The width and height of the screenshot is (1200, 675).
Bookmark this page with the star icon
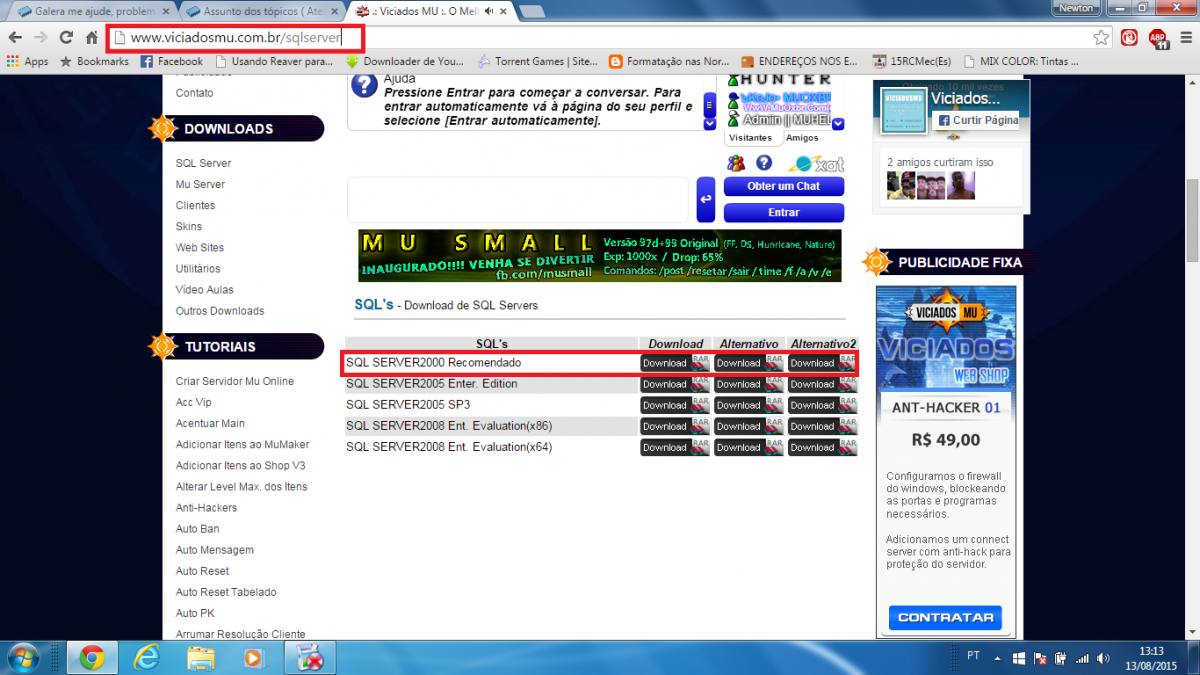(x=1101, y=38)
